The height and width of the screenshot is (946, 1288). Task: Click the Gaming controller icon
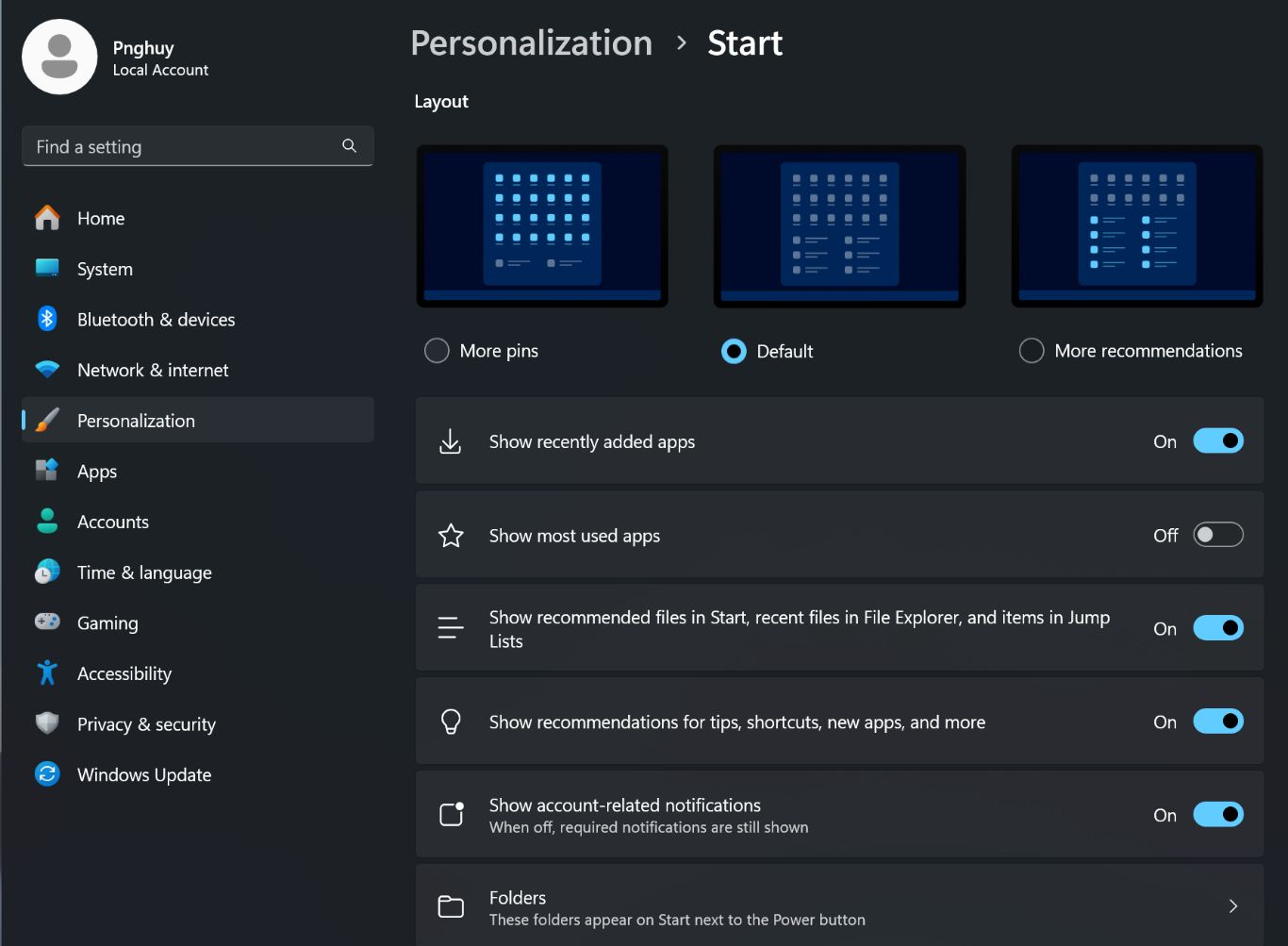(47, 622)
